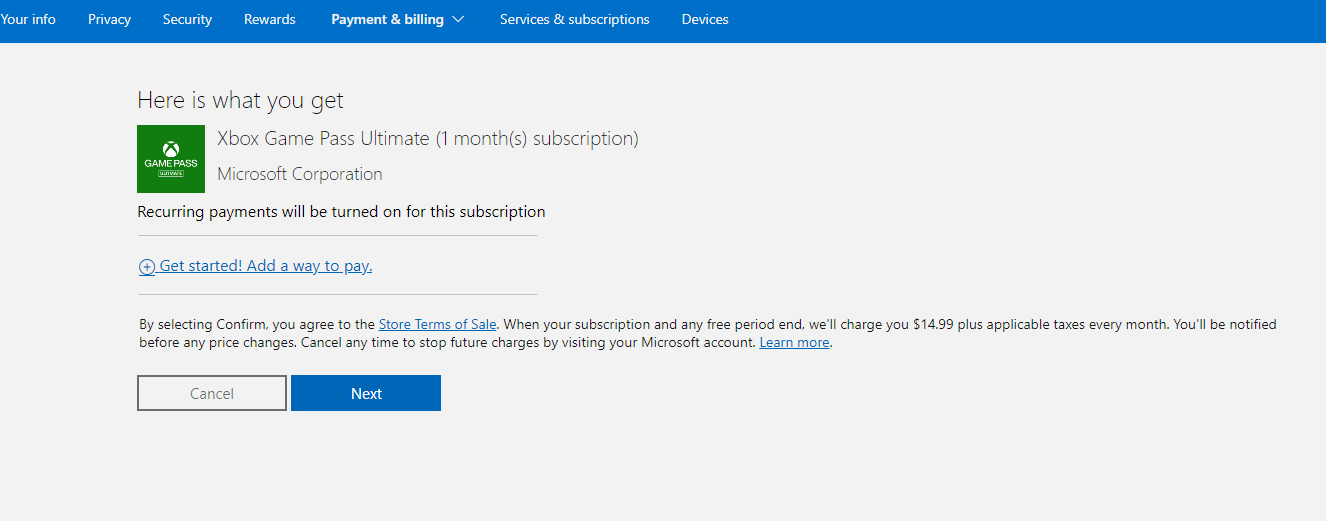Expand the Payment & billing chevron arrow

[459, 19]
